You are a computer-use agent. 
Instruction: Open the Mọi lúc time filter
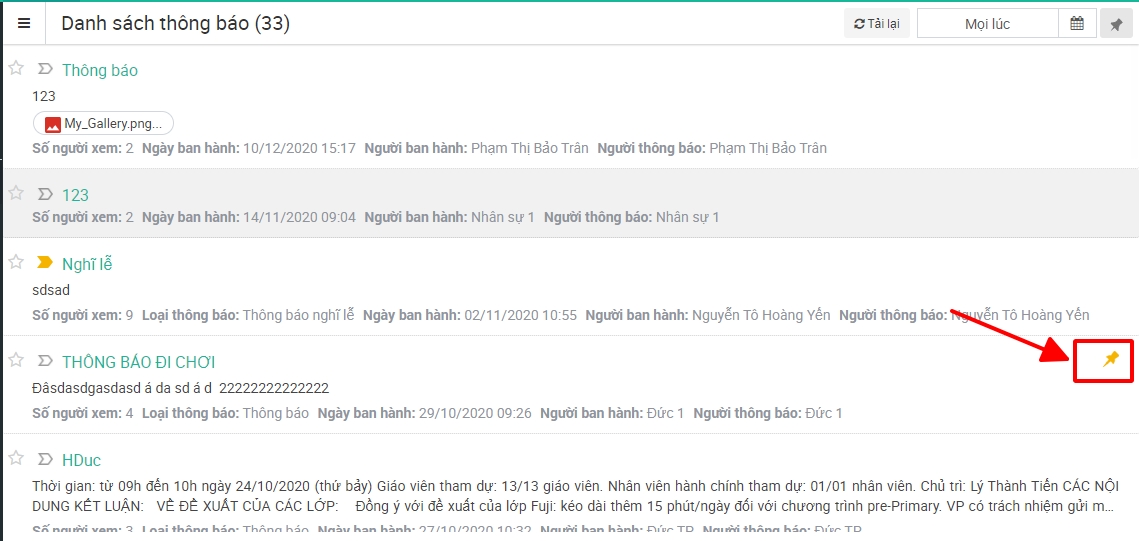[986, 24]
